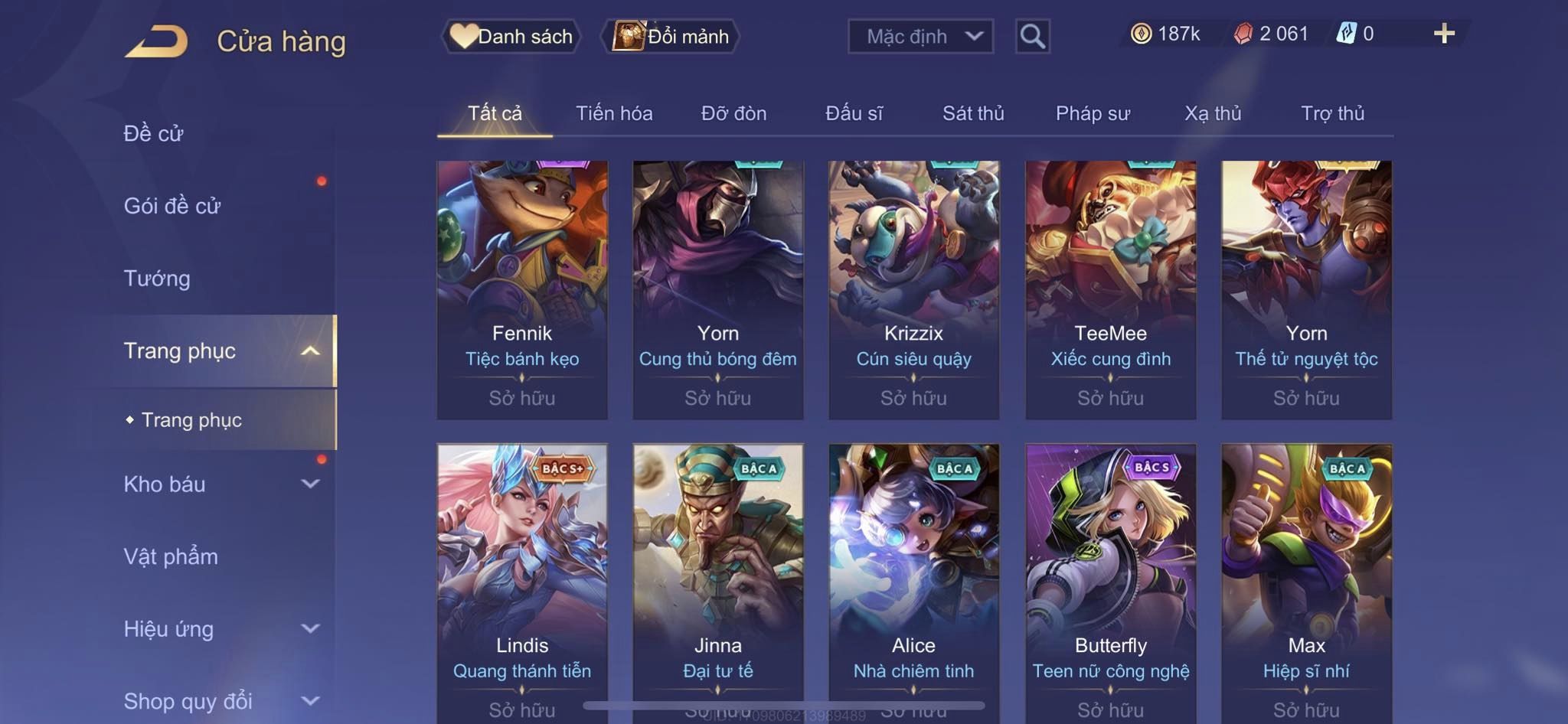Viewport: 1568px width, 724px height.
Task: Select the Tiến hóa tab
Action: click(614, 113)
